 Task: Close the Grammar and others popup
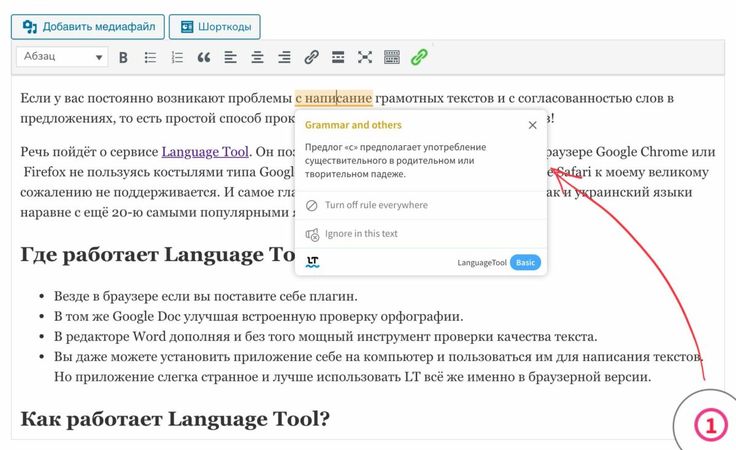pos(532,125)
